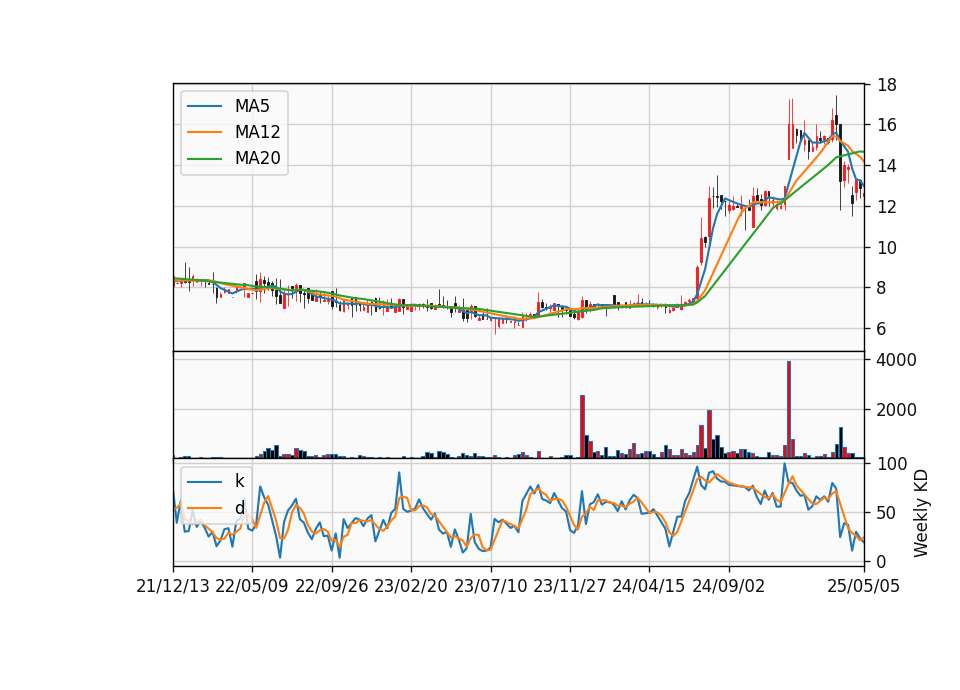Image resolution: width=960 pixels, height=690 pixels.
Task: Click the k legend label in KD panel
Action: pyautogui.click(x=239, y=481)
